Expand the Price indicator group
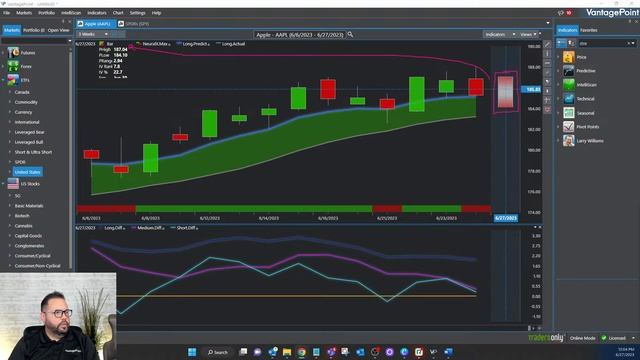This screenshot has height=360, width=640. (558, 58)
